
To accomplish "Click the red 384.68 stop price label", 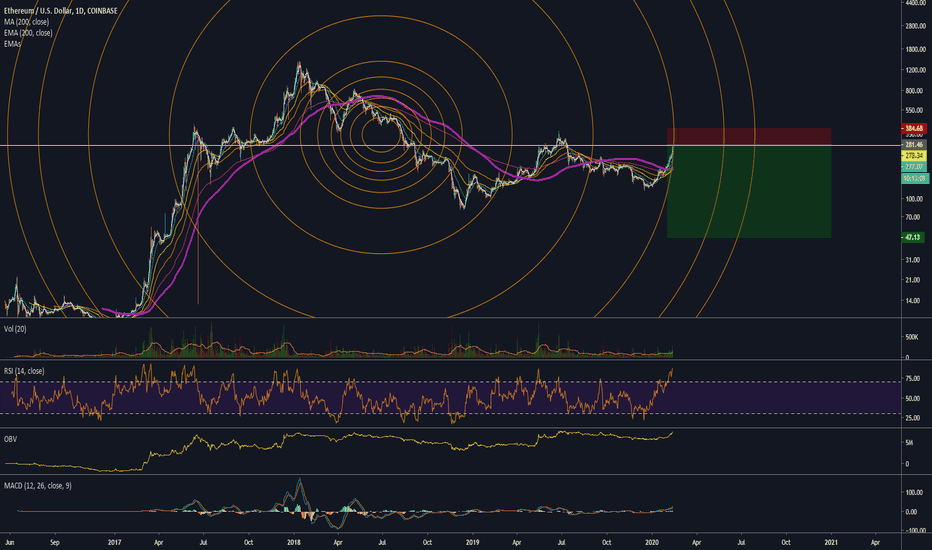I will (x=914, y=128).
